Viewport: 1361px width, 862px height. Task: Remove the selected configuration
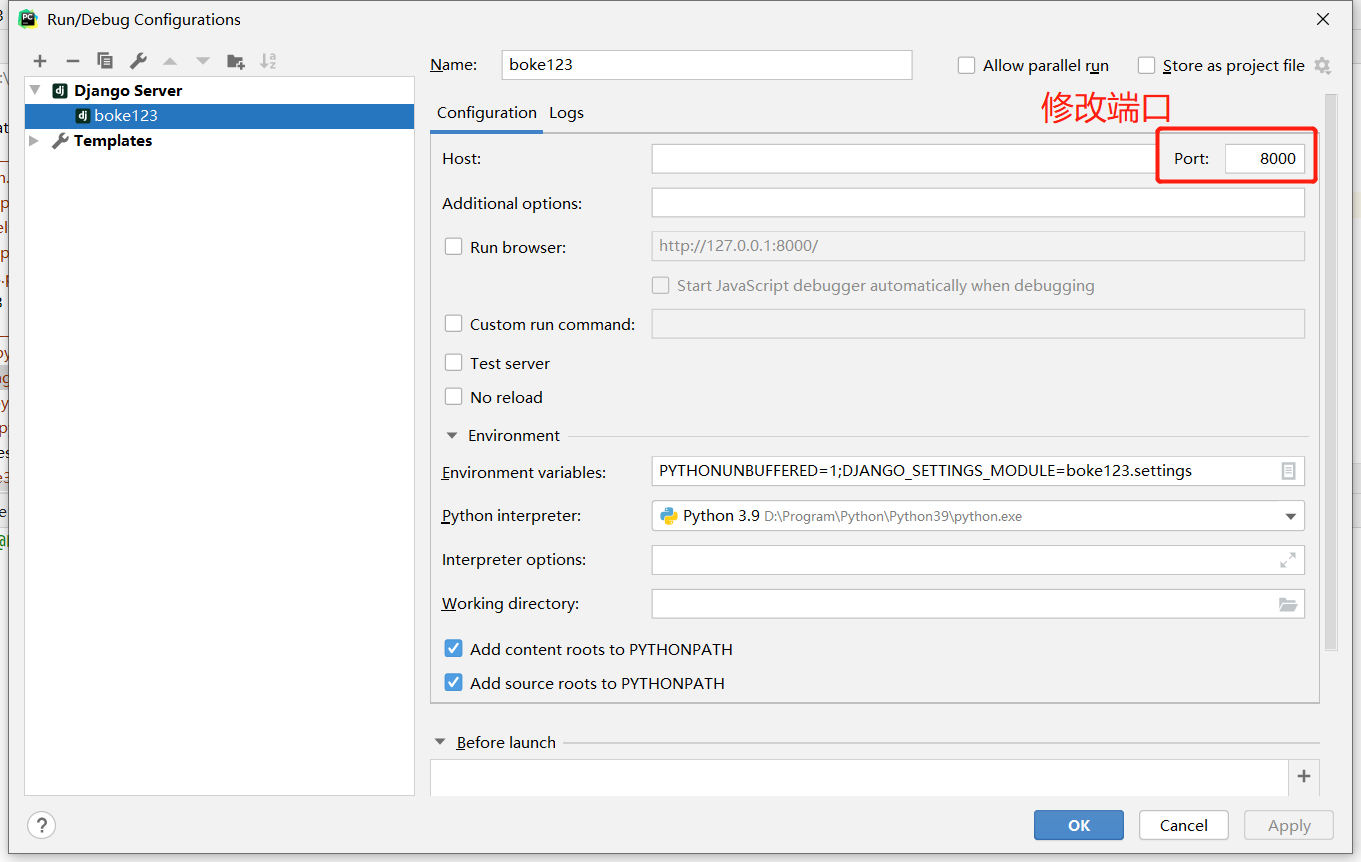(72, 61)
